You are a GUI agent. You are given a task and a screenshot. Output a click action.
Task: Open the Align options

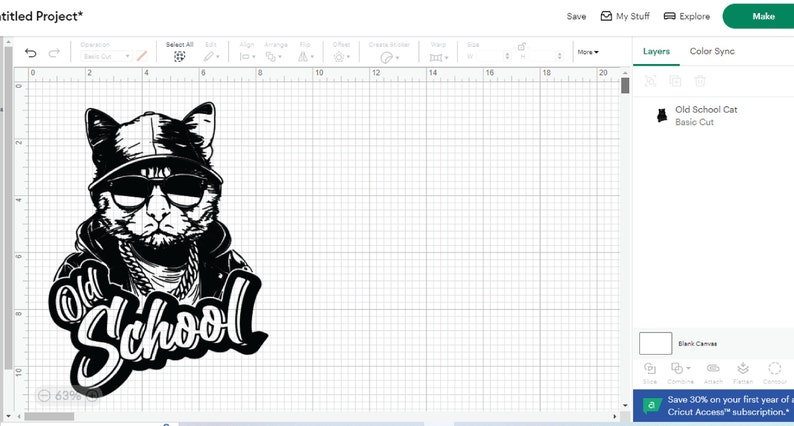pyautogui.click(x=248, y=57)
